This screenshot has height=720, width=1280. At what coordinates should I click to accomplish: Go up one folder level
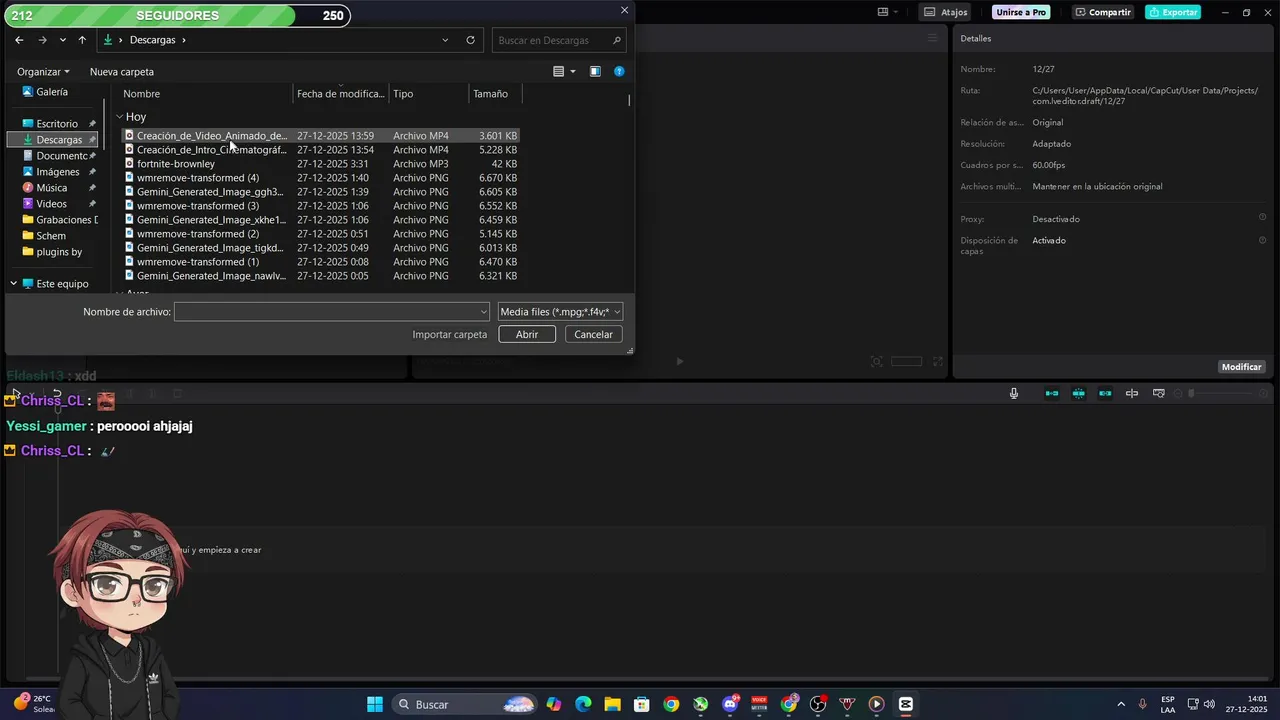pos(82,40)
